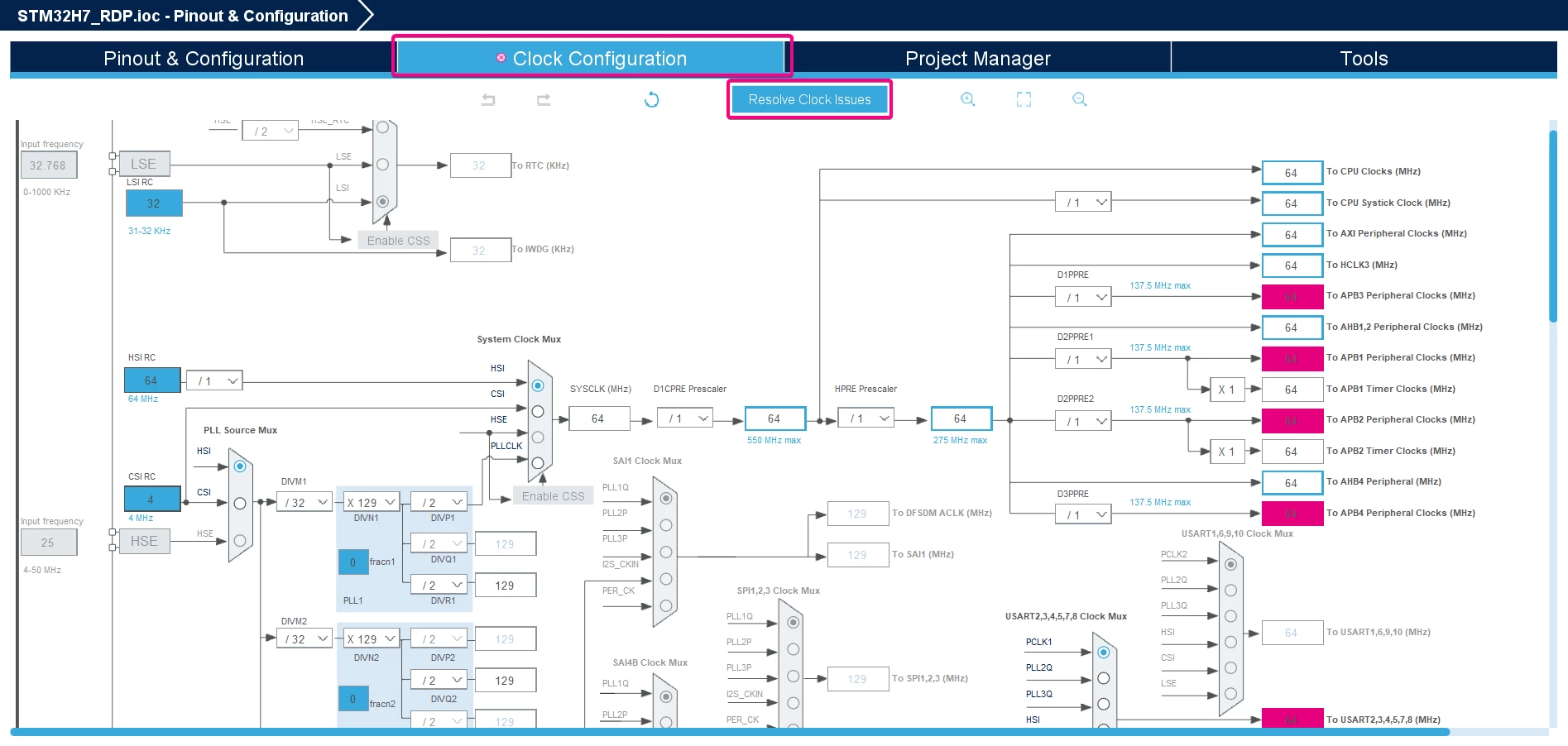This screenshot has height=746, width=1568.
Task: Open the HPRE Prescaler dropdown
Action: [x=866, y=418]
